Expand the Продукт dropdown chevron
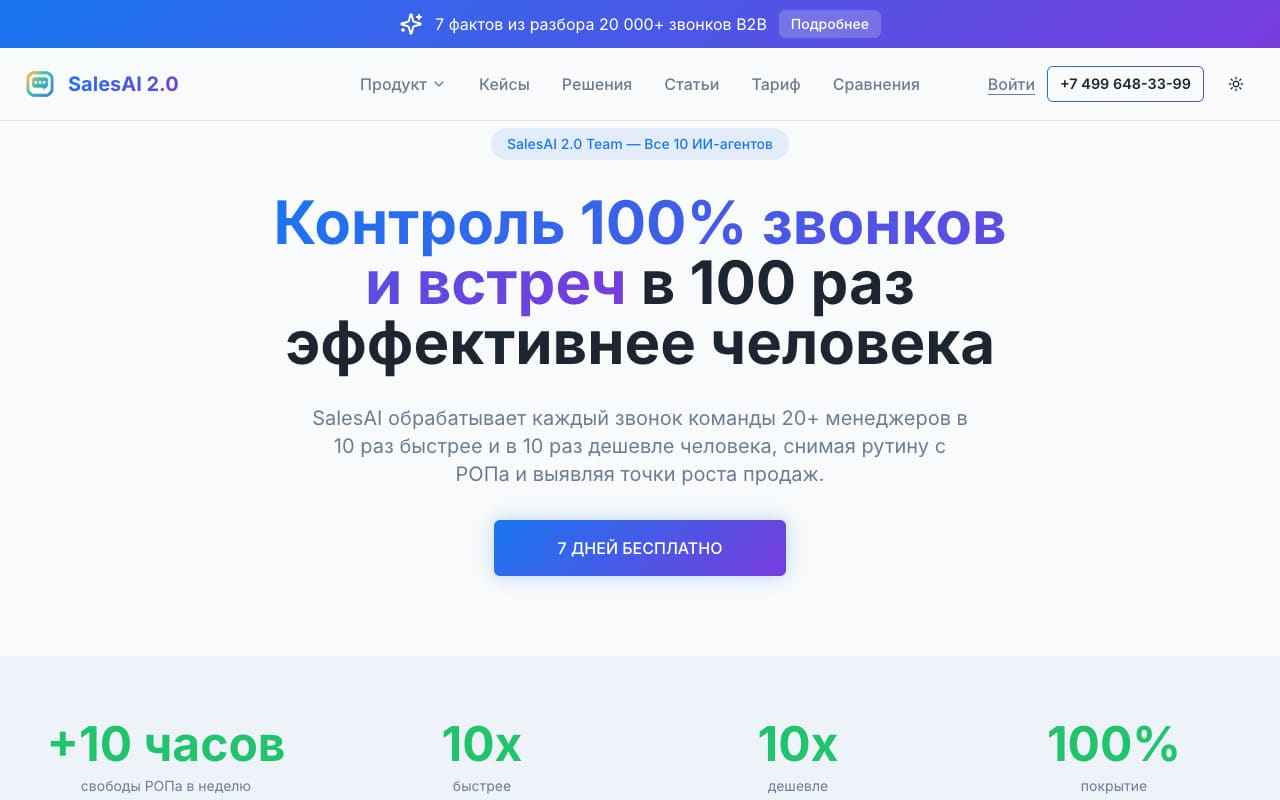 coord(439,85)
